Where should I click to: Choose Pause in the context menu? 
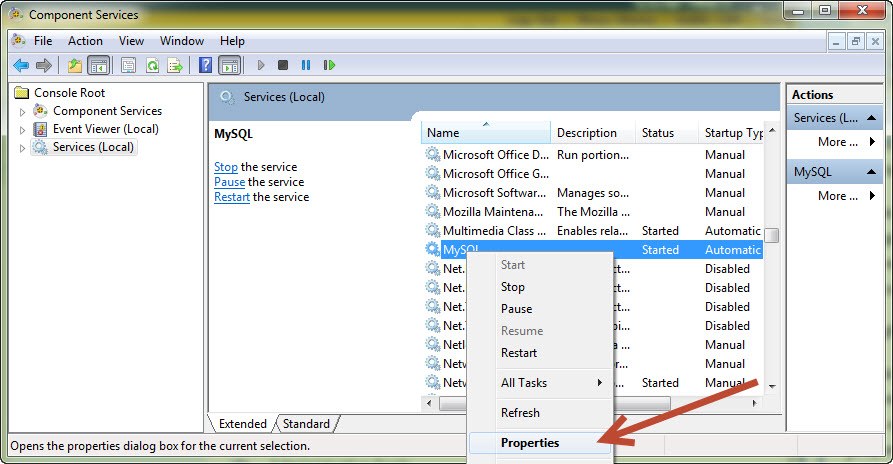(x=540, y=309)
